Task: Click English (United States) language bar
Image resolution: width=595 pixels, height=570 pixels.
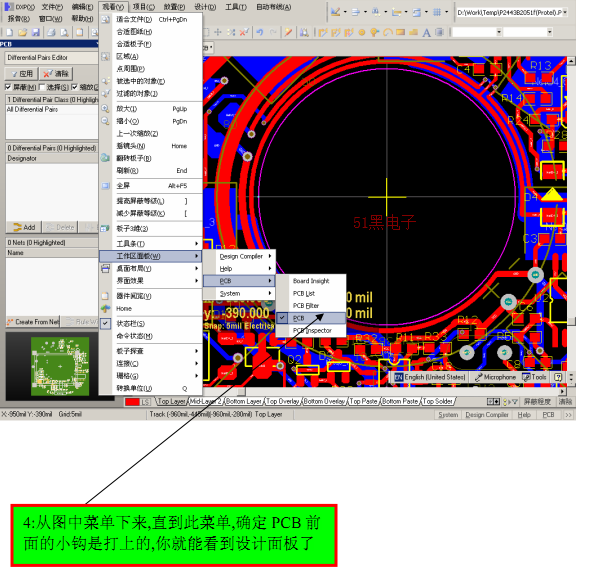Action: point(430,377)
